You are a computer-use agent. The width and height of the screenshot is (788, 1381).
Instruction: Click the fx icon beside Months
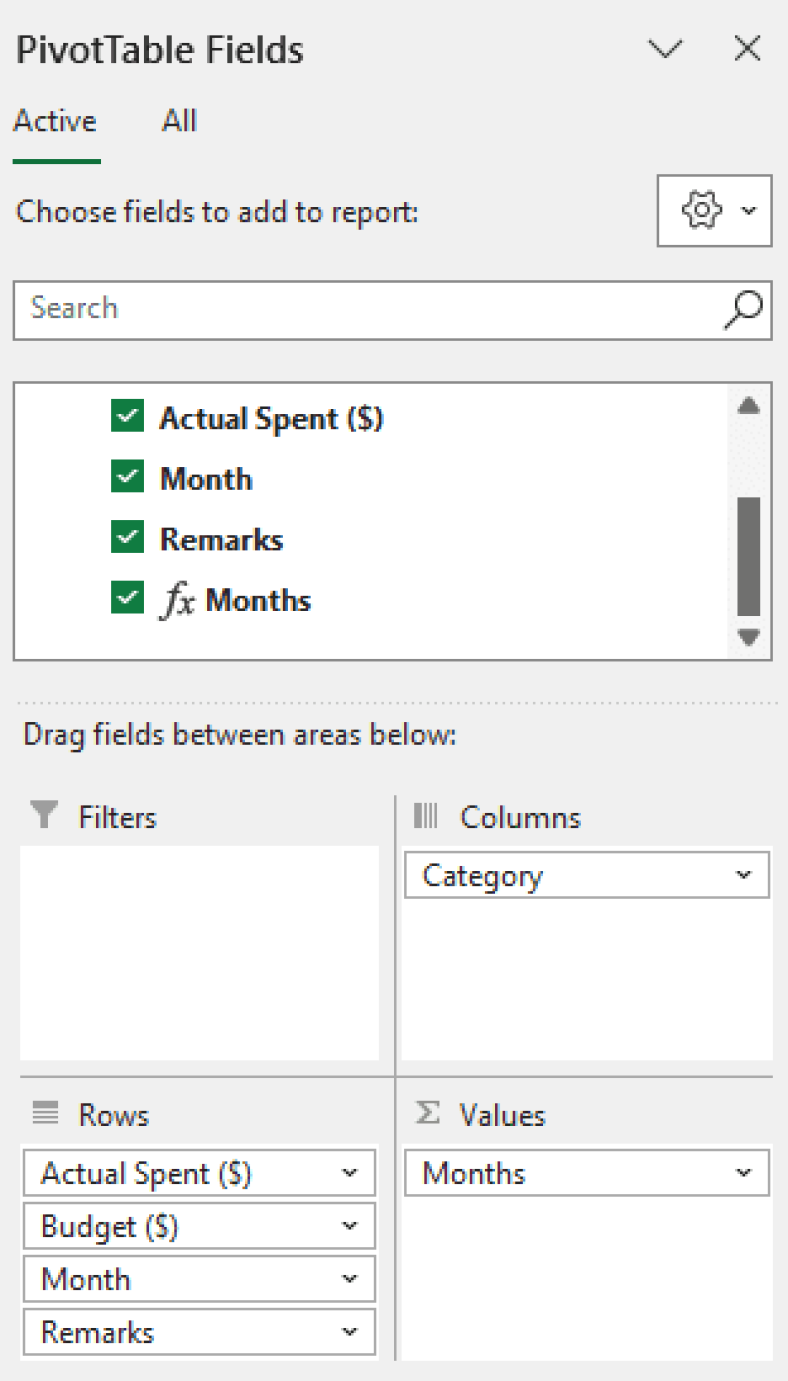pyautogui.click(x=182, y=599)
